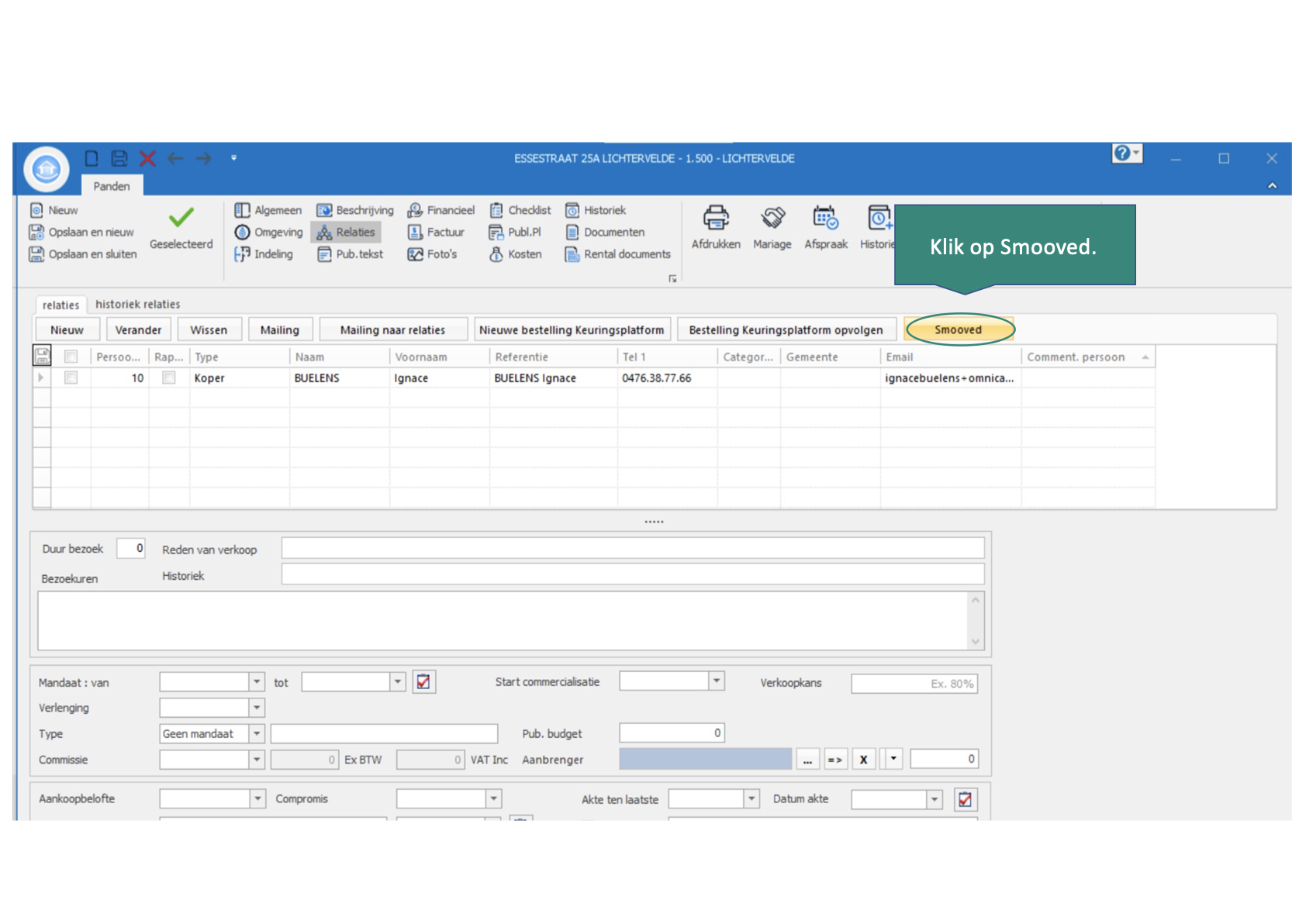This screenshot has height=924, width=1306.
Task: Open the Documenten section
Action: [605, 232]
